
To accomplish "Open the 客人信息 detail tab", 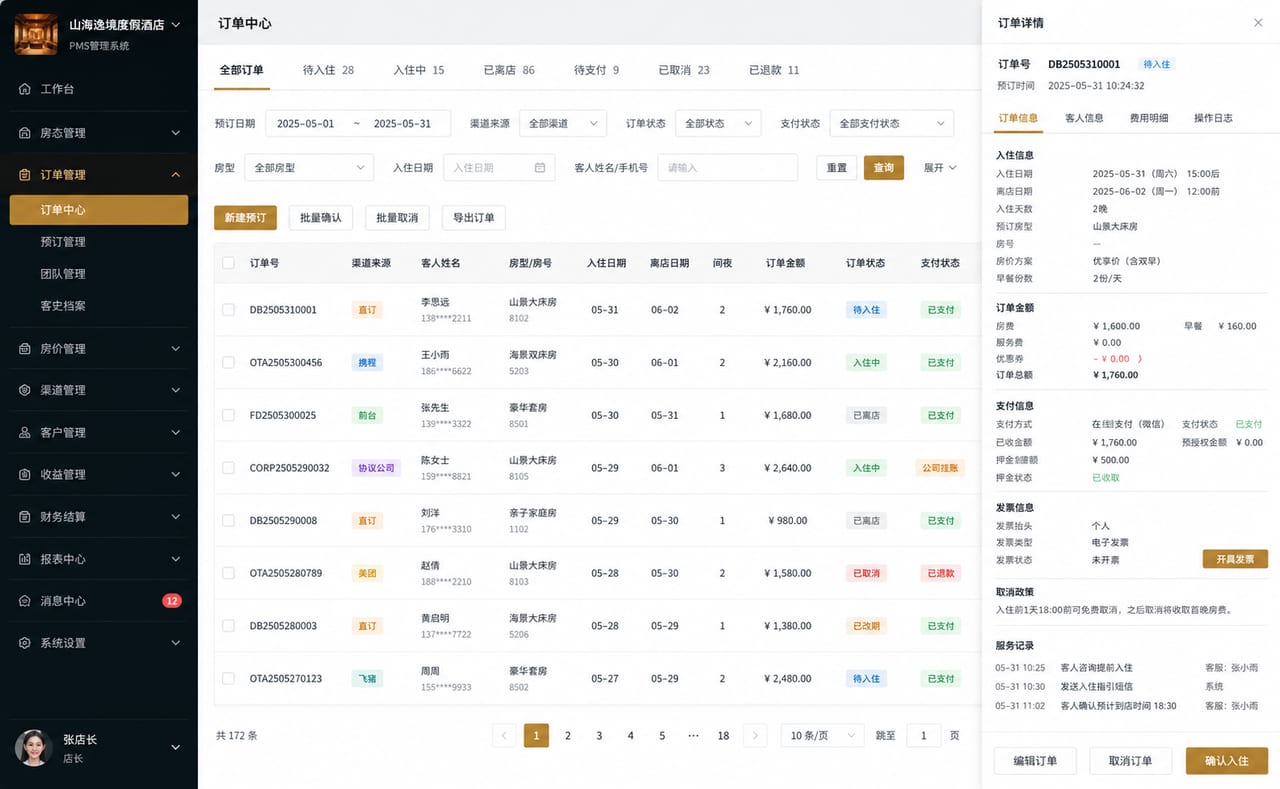I will click(x=1084, y=118).
